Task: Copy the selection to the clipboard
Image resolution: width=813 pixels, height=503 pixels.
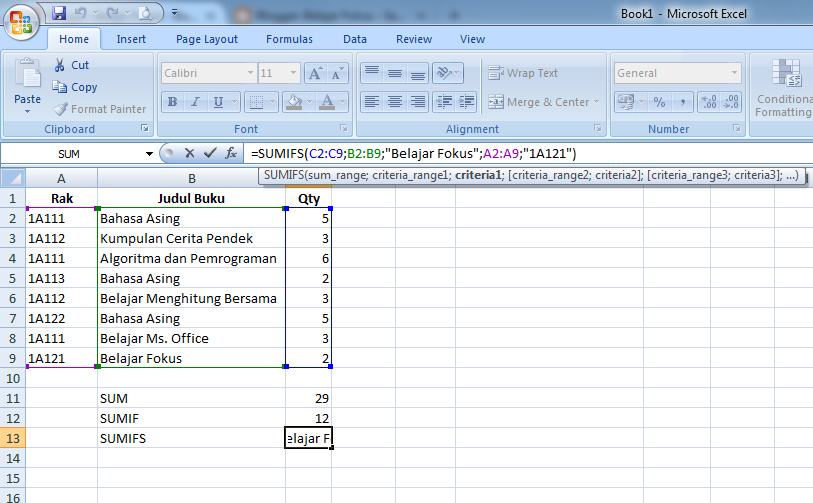Action: (75, 87)
